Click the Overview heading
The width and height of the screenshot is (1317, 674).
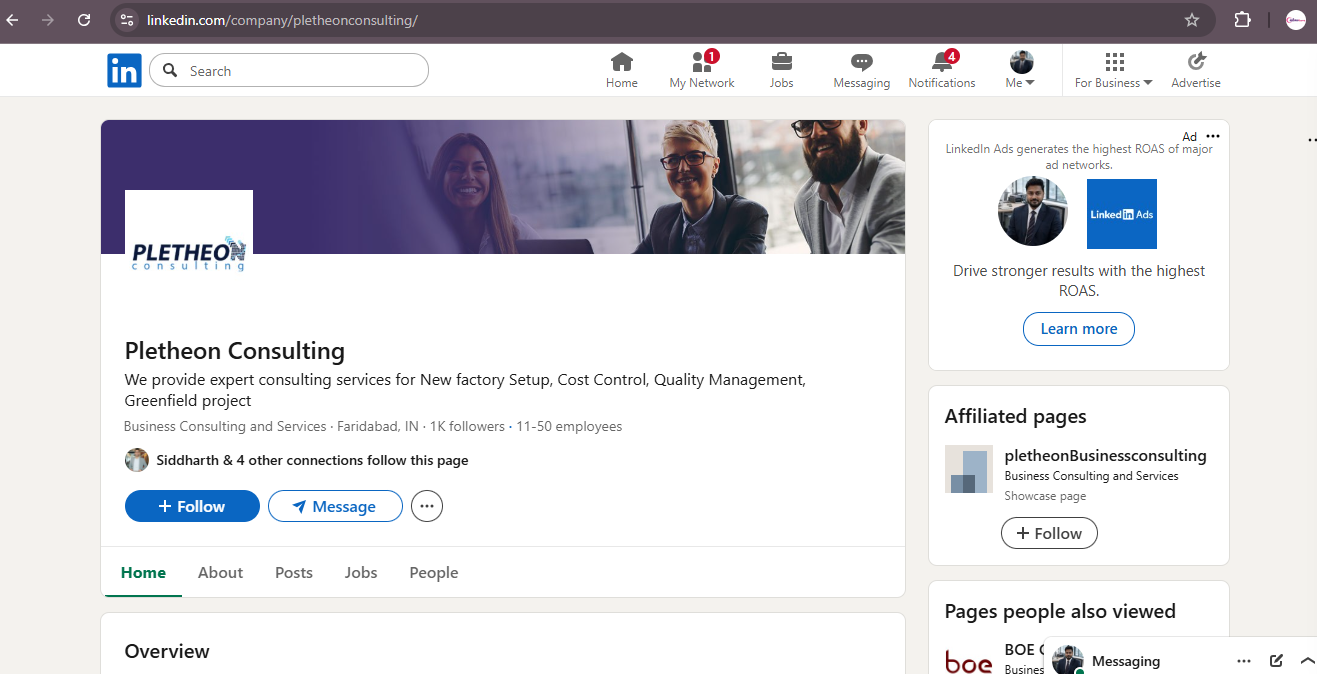[x=167, y=651]
